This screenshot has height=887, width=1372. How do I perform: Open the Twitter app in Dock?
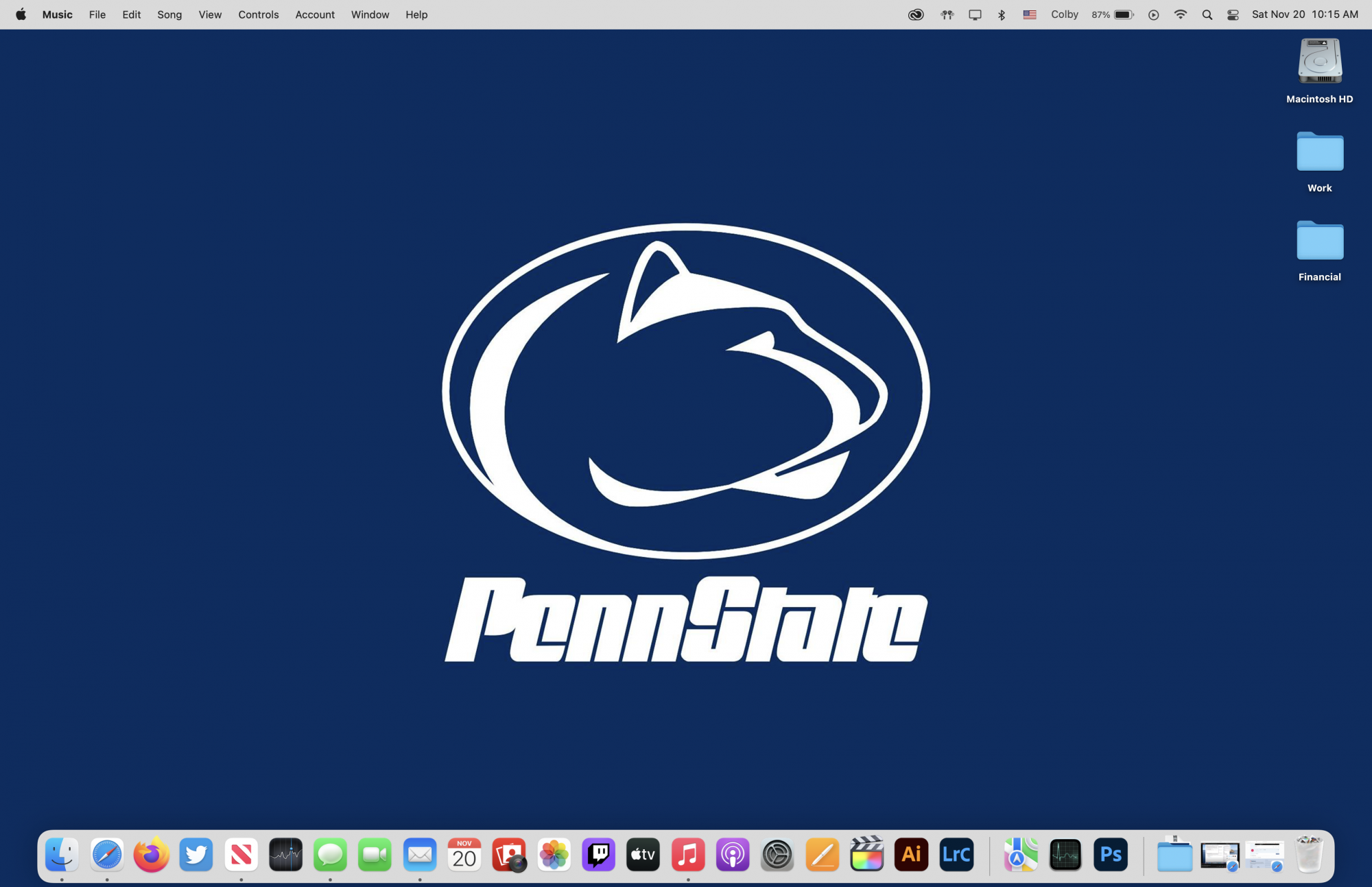click(196, 855)
